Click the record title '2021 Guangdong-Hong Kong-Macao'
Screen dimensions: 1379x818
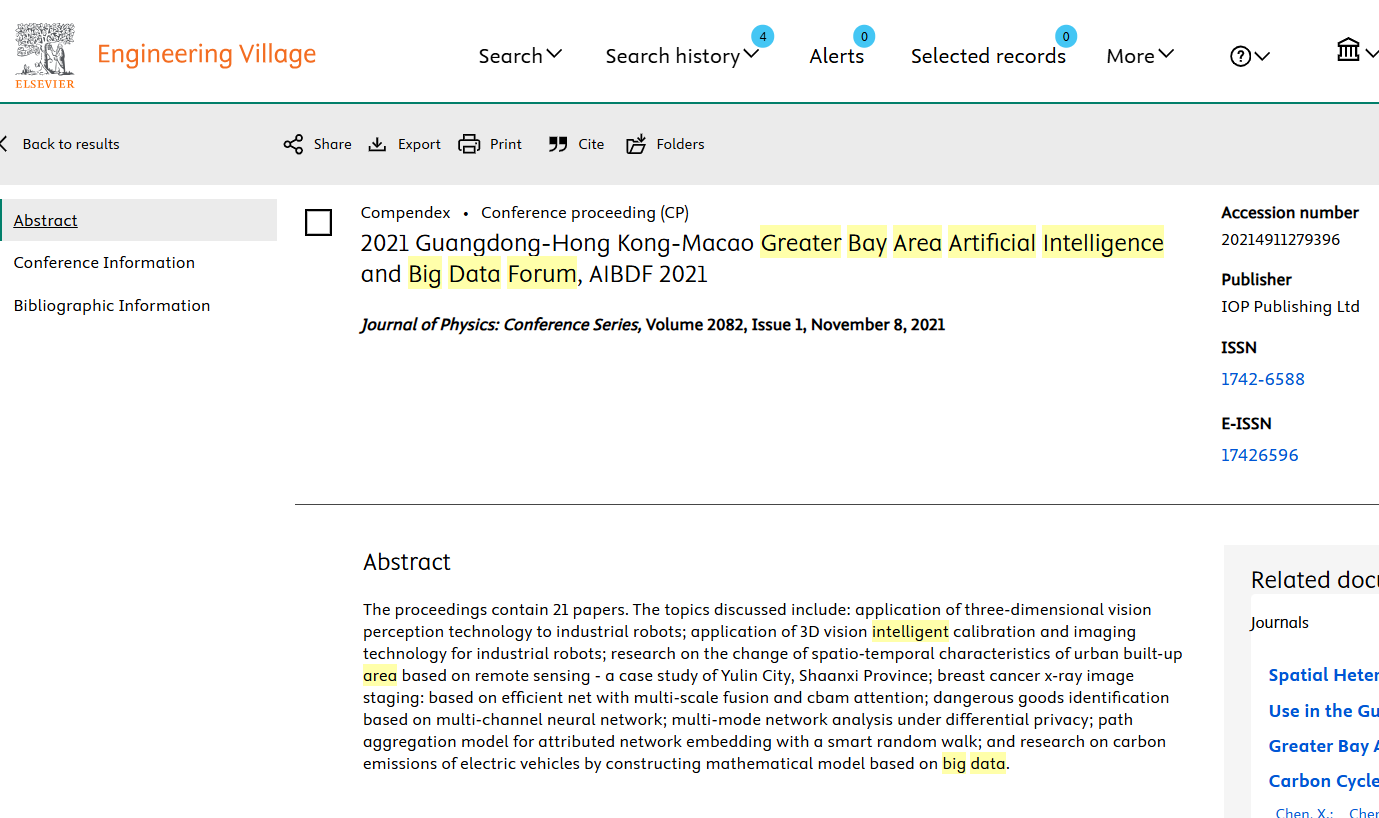558,243
